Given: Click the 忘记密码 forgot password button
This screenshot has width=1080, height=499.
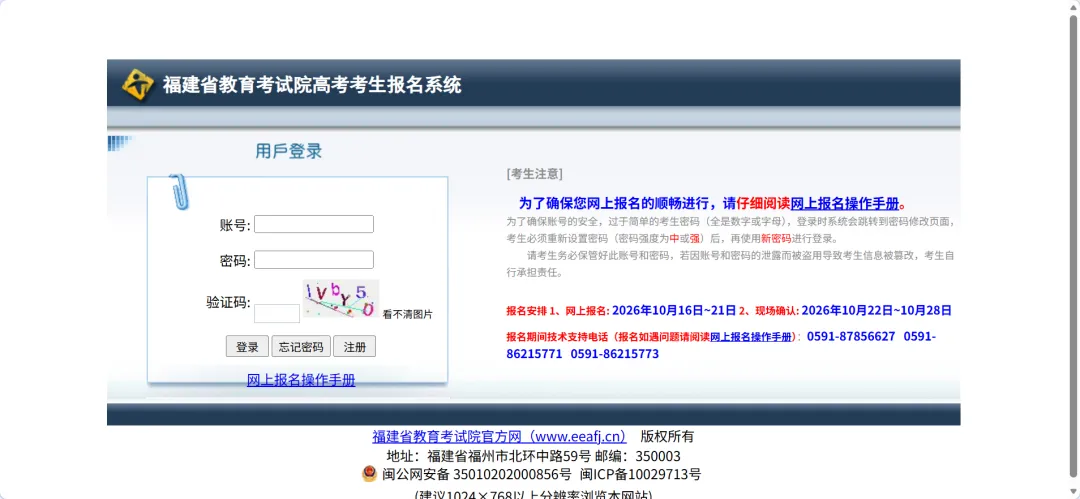Looking at the screenshot, I should point(301,347).
